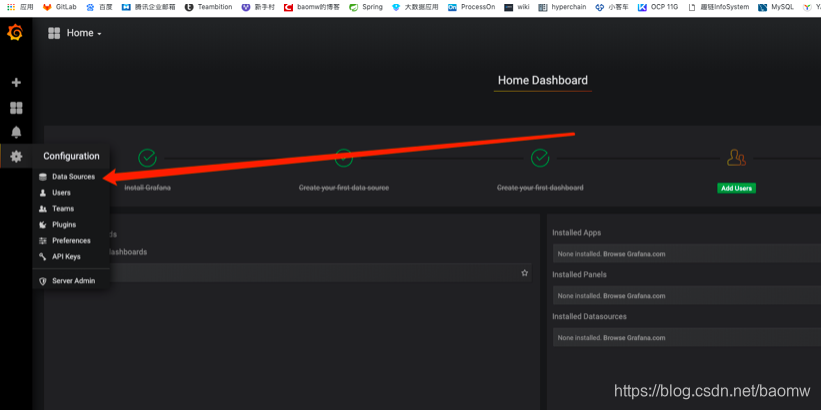The image size is (821, 410).
Task: Click the Installed Panels heading
Action: click(579, 274)
